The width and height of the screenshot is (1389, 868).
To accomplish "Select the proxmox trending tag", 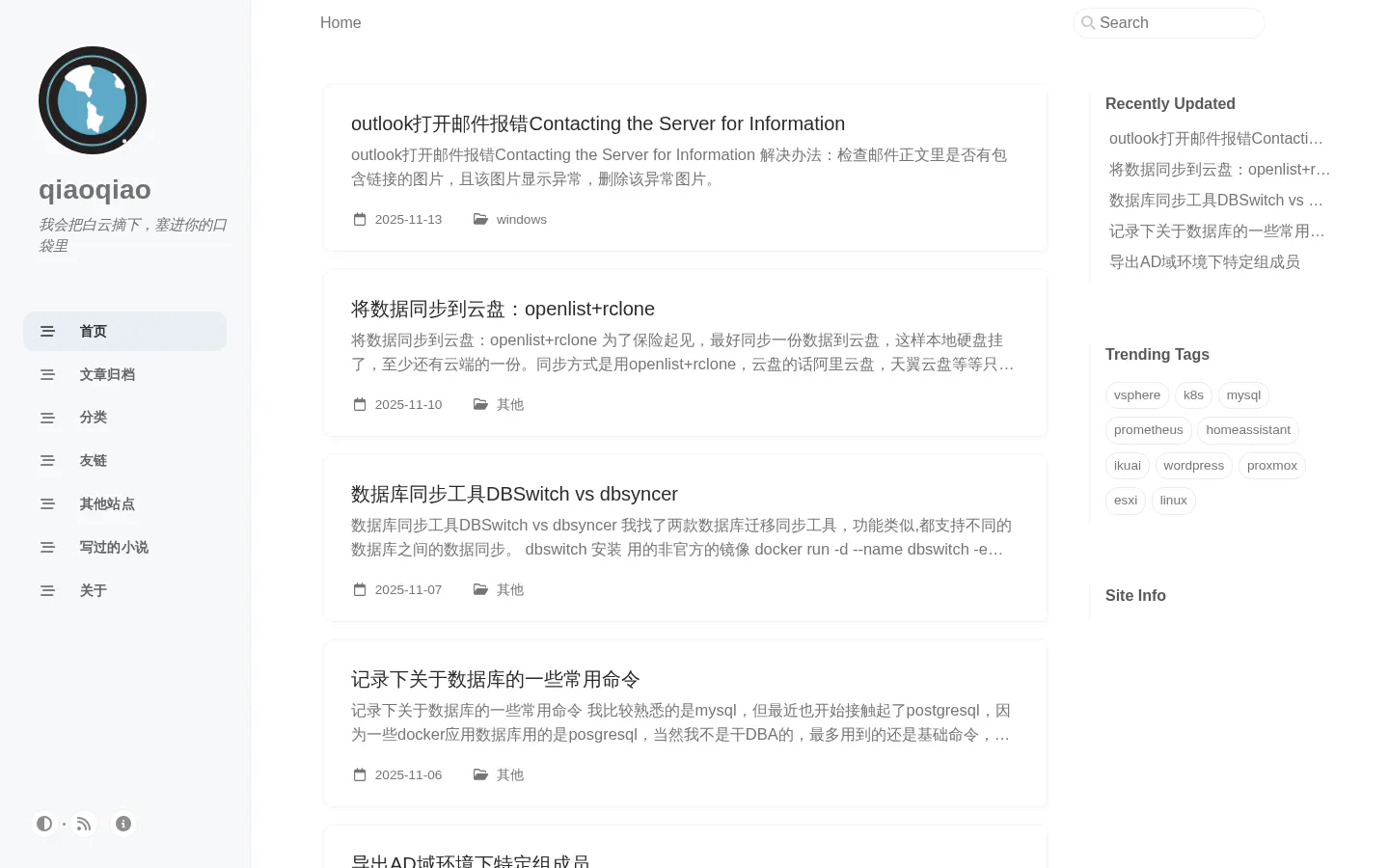I will point(1272,466).
